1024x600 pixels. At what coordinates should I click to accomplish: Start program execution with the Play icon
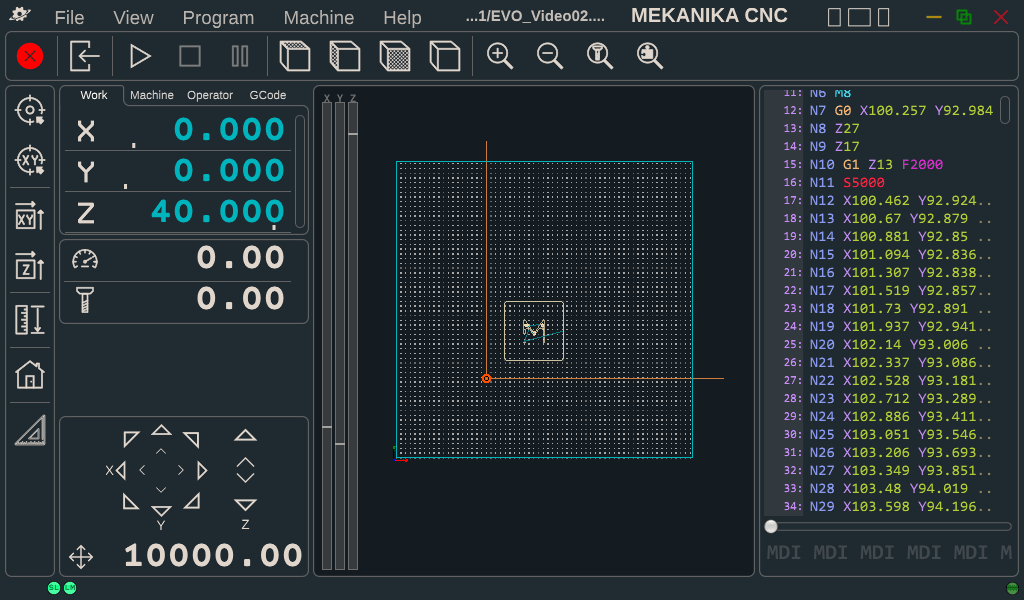click(140, 56)
